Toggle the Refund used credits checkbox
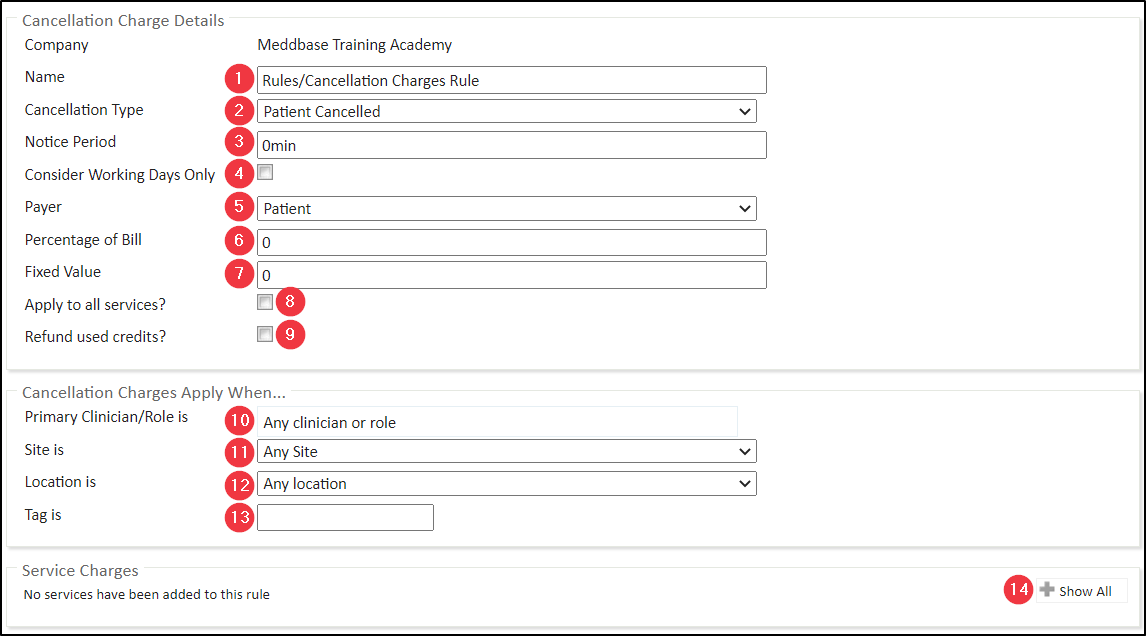 click(x=265, y=335)
